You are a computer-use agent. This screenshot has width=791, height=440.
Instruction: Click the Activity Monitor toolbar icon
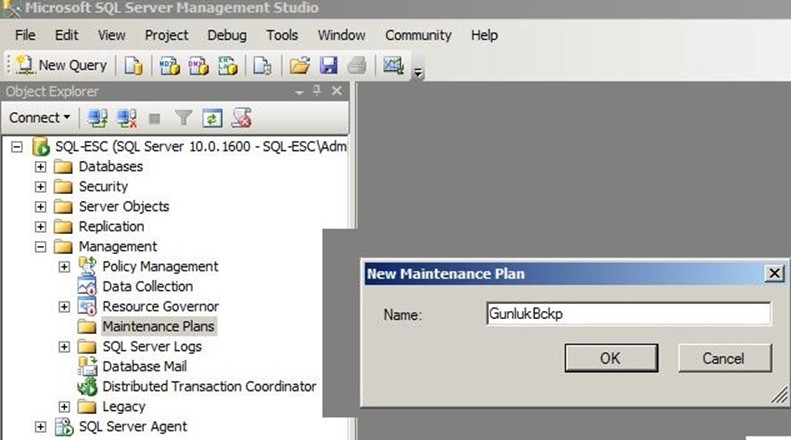[392, 66]
